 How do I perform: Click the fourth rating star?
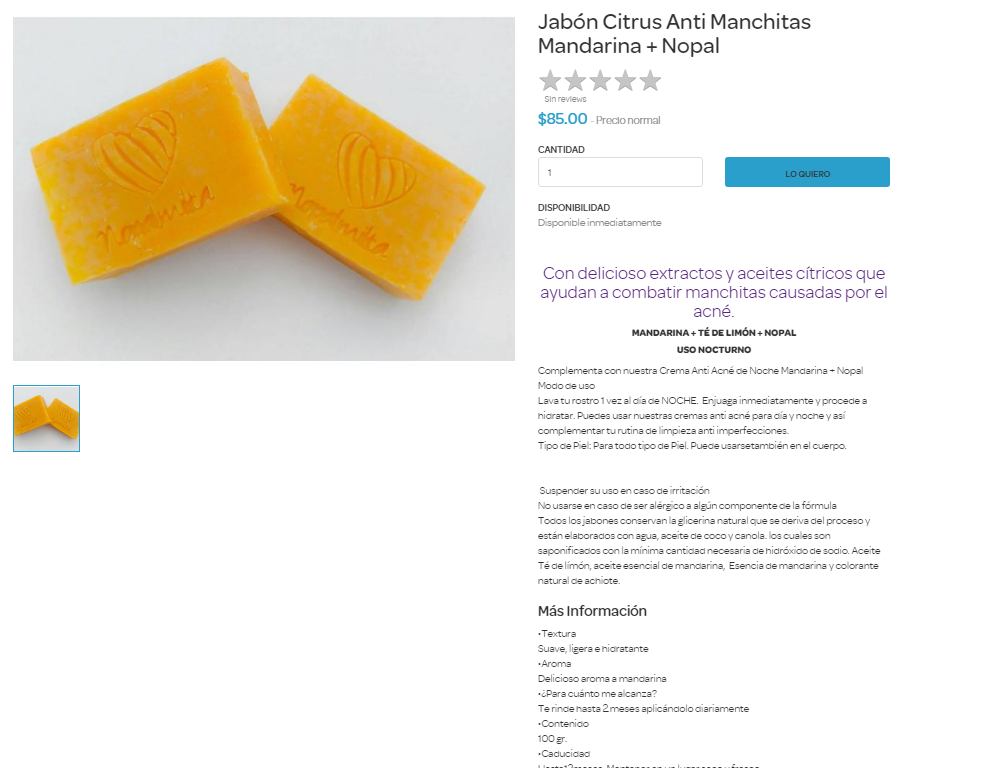pyautogui.click(x=625, y=81)
